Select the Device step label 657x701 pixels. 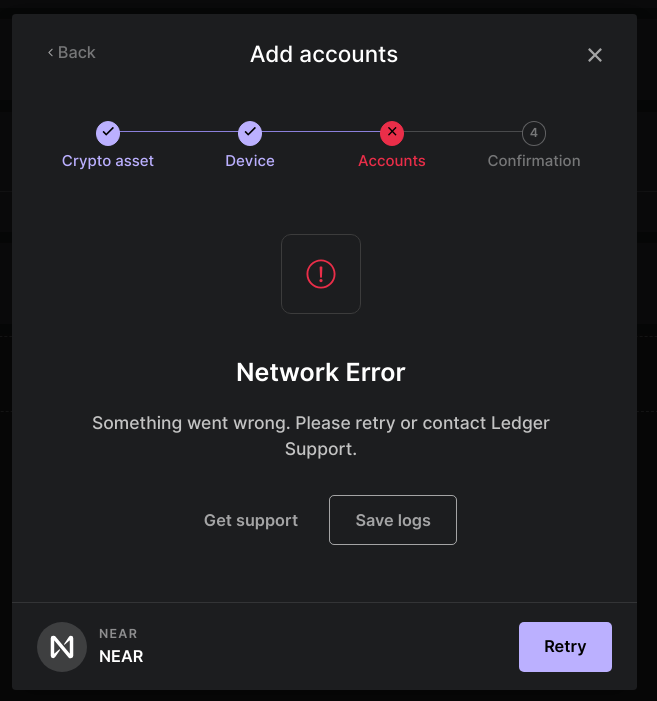(250, 161)
